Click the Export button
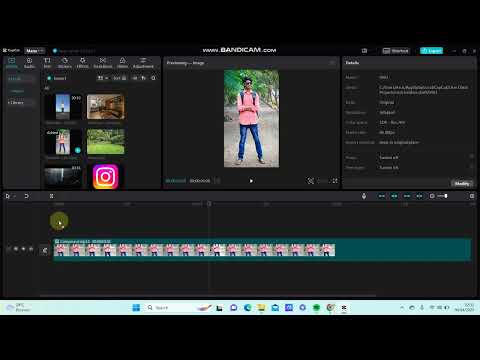480x360 pixels. click(431, 51)
